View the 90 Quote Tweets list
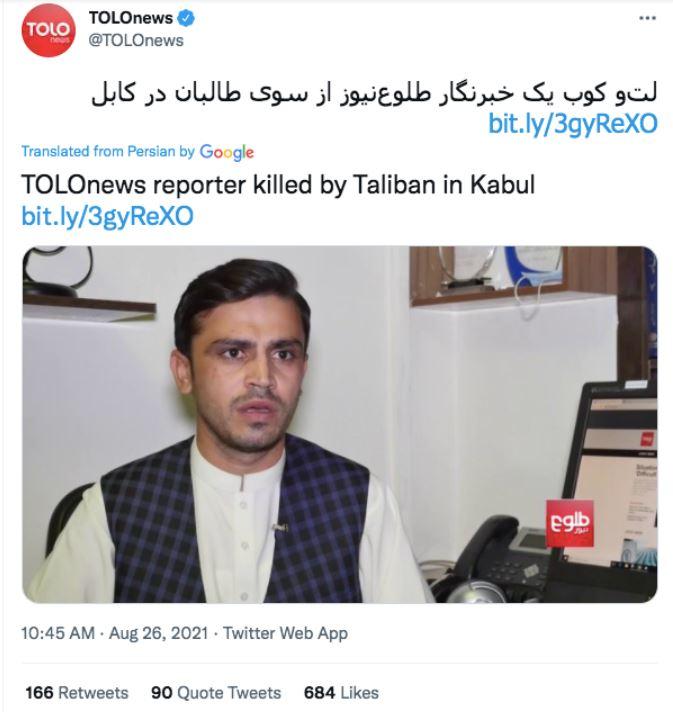 click(x=216, y=693)
